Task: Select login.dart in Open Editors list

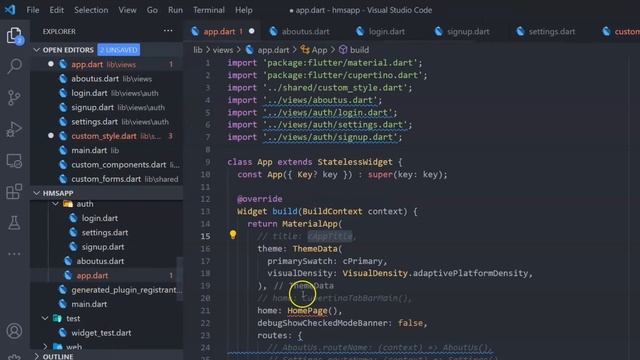Action: pos(106,93)
